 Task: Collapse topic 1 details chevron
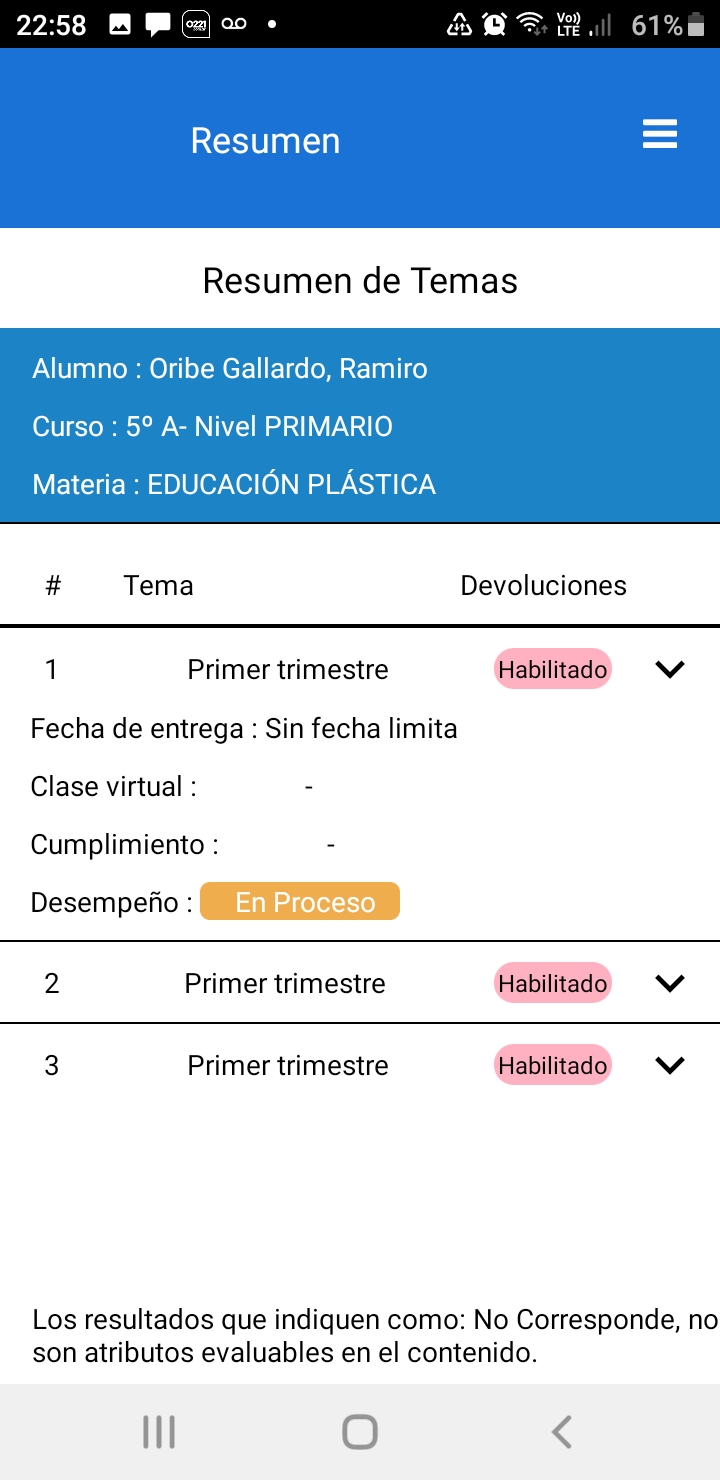669,670
